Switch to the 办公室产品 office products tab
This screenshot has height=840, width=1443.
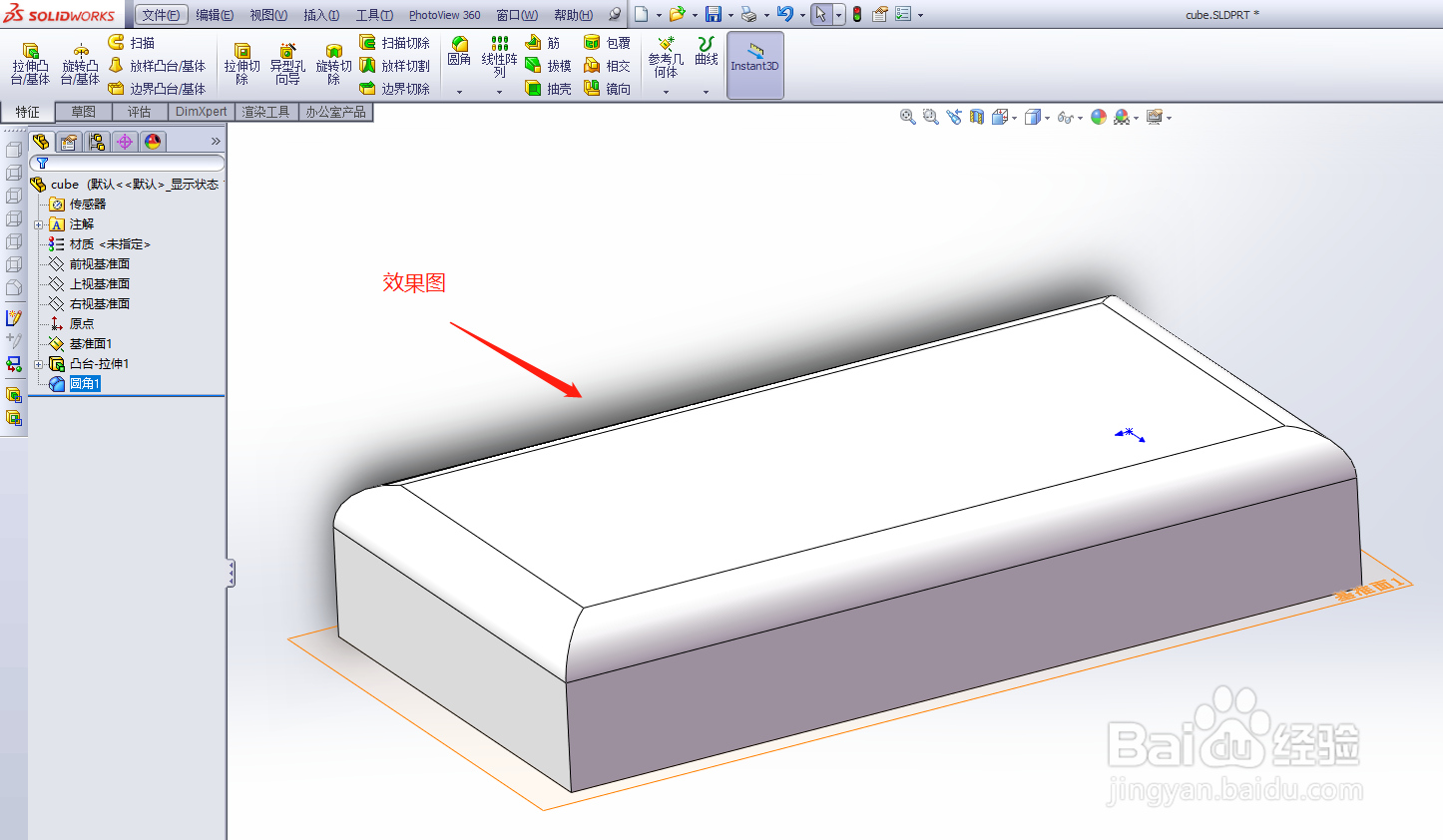pos(336,112)
